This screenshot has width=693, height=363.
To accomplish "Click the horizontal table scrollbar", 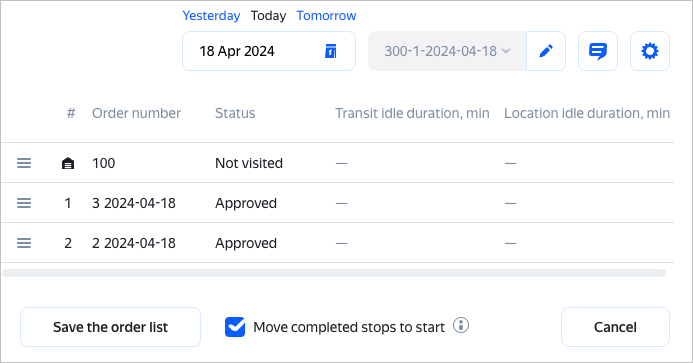I will [x=334, y=273].
